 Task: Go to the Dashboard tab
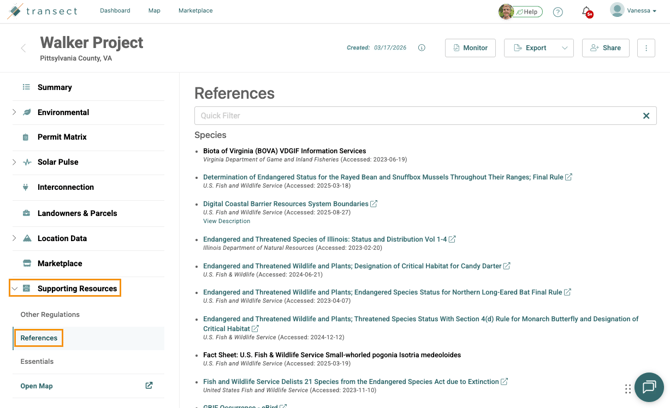115,11
